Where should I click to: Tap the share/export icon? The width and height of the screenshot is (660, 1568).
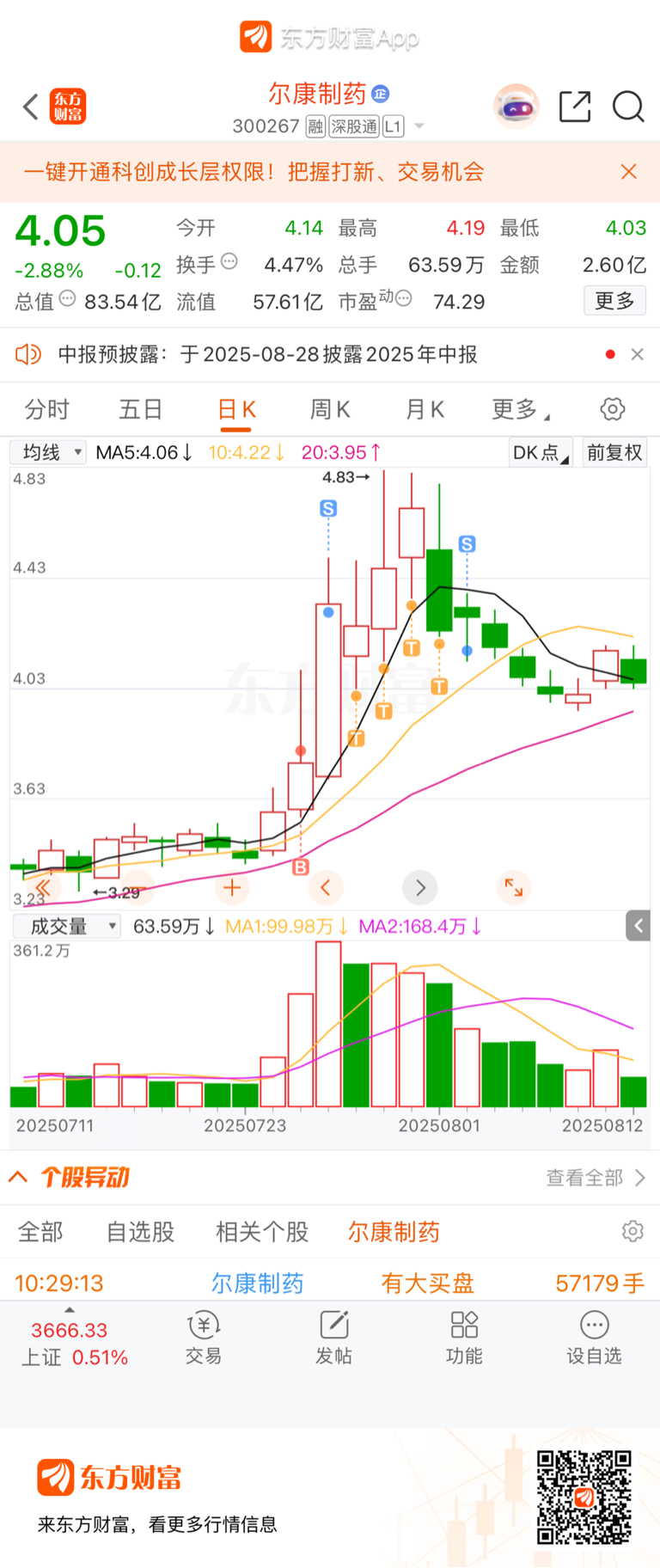pyautogui.click(x=575, y=107)
